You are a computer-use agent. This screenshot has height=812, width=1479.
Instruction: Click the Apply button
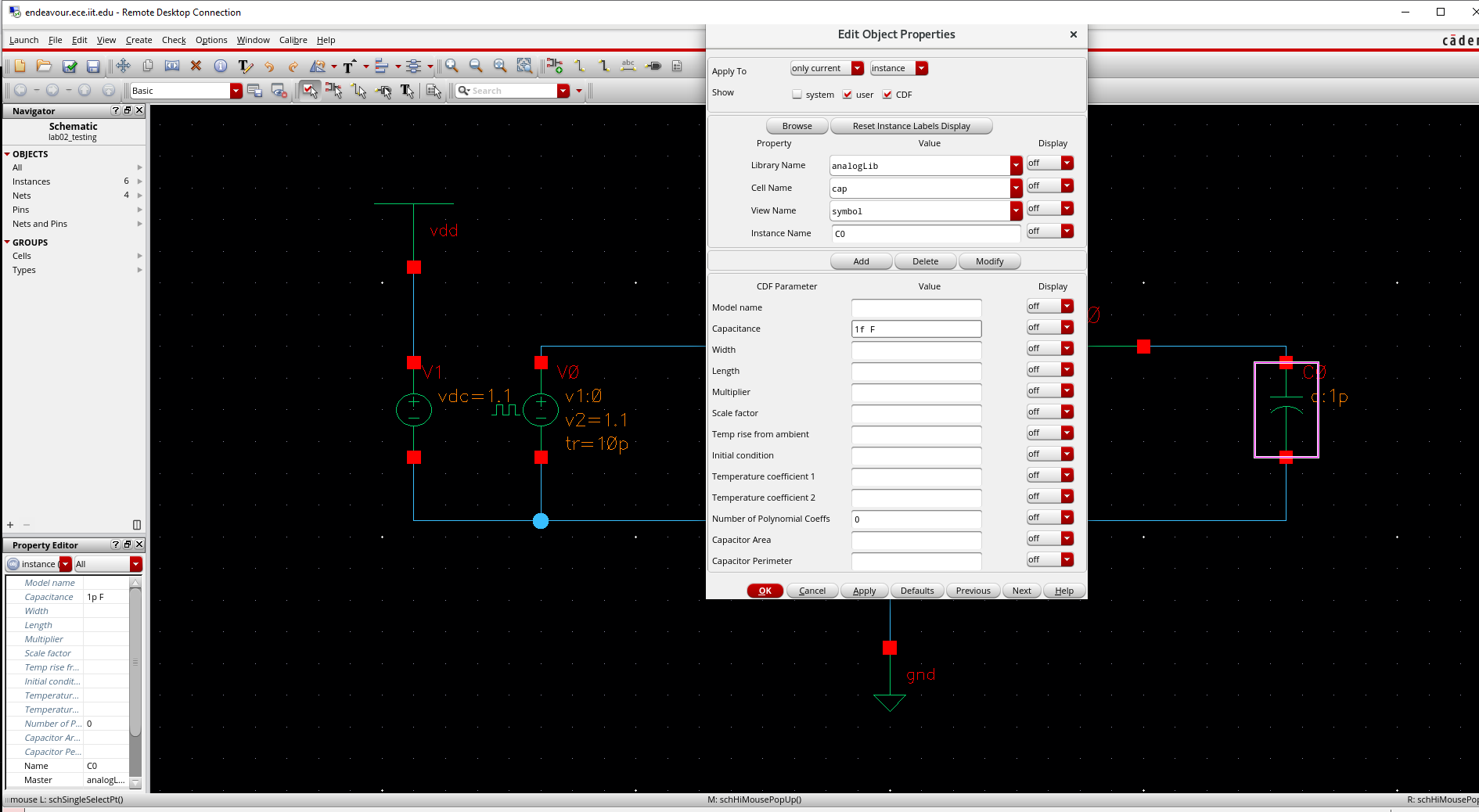click(864, 591)
